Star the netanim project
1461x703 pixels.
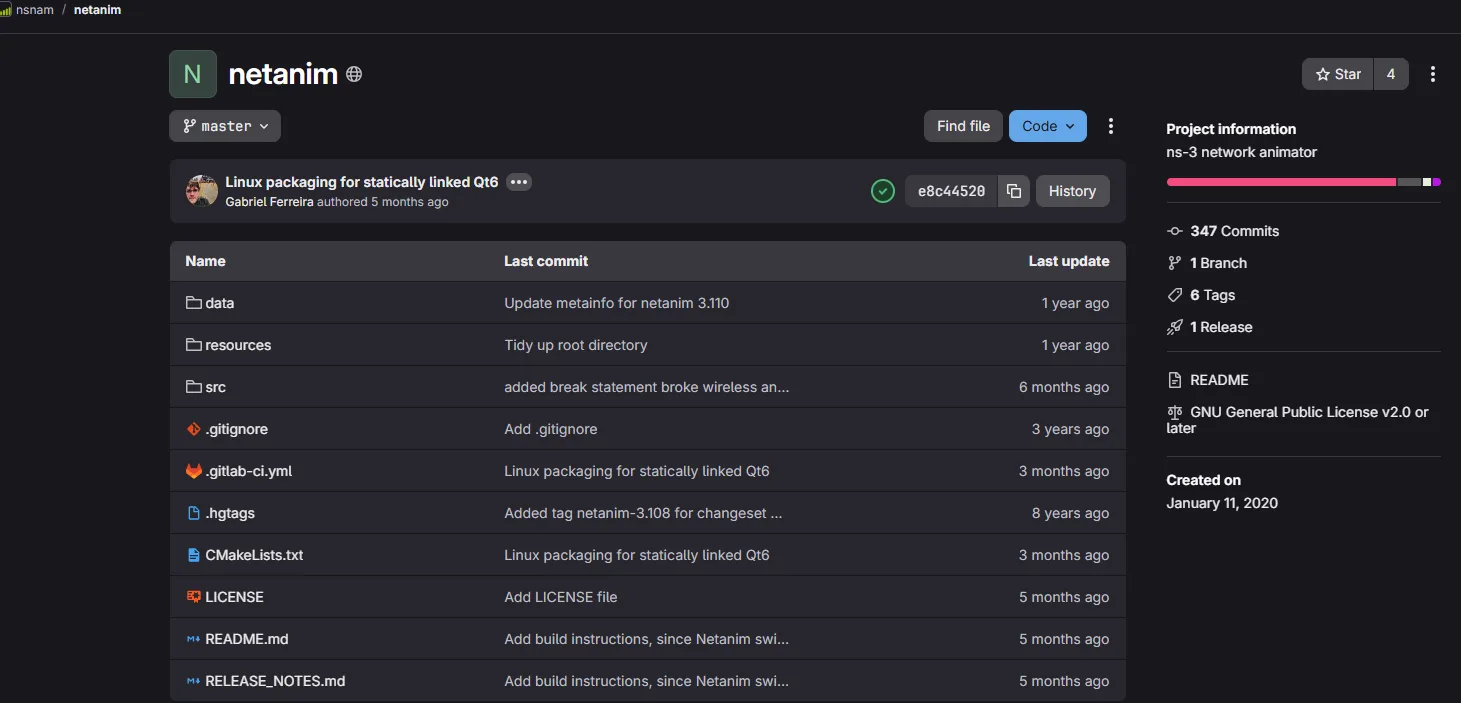[1338, 74]
